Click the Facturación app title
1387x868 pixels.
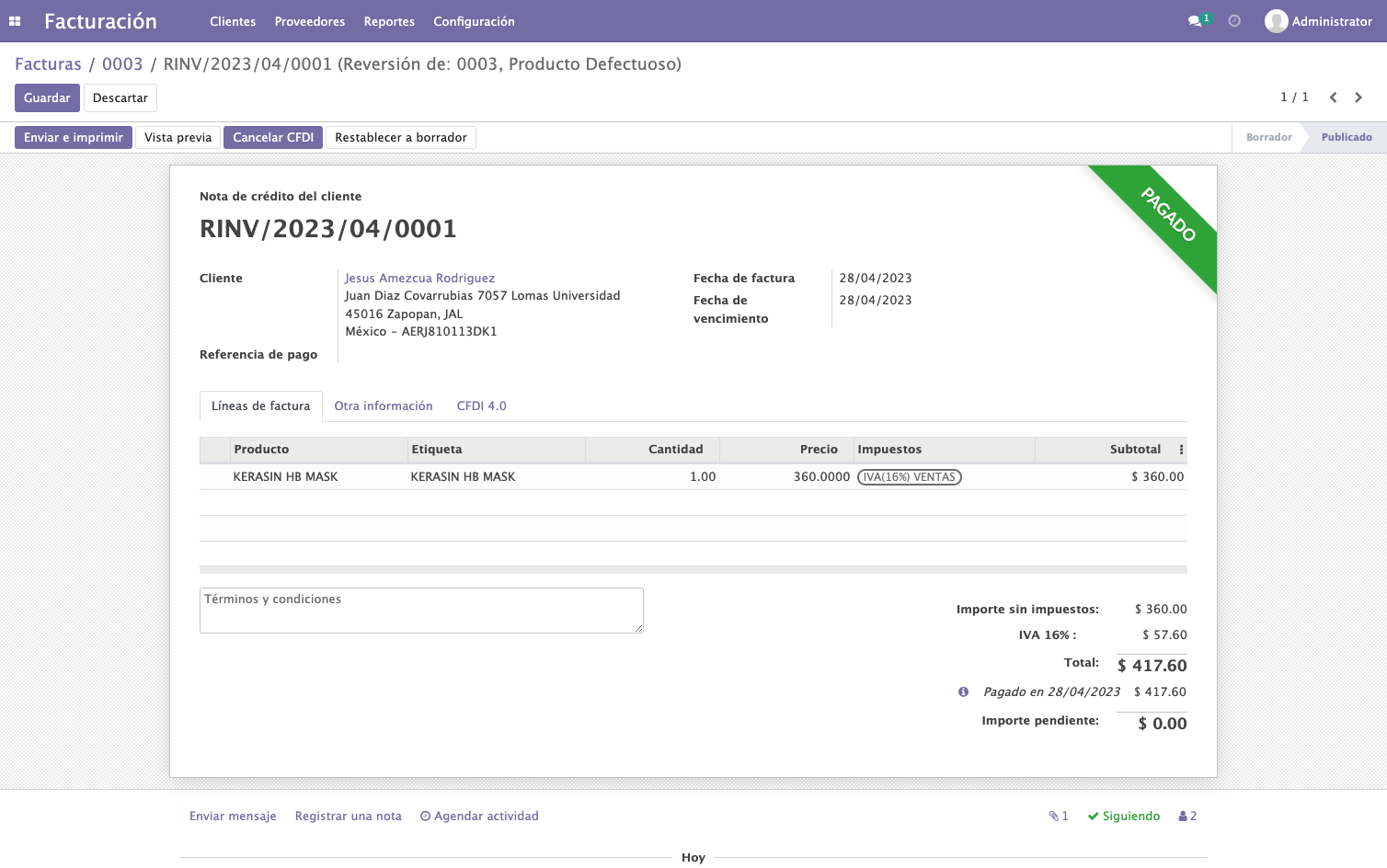pyautogui.click(x=100, y=21)
